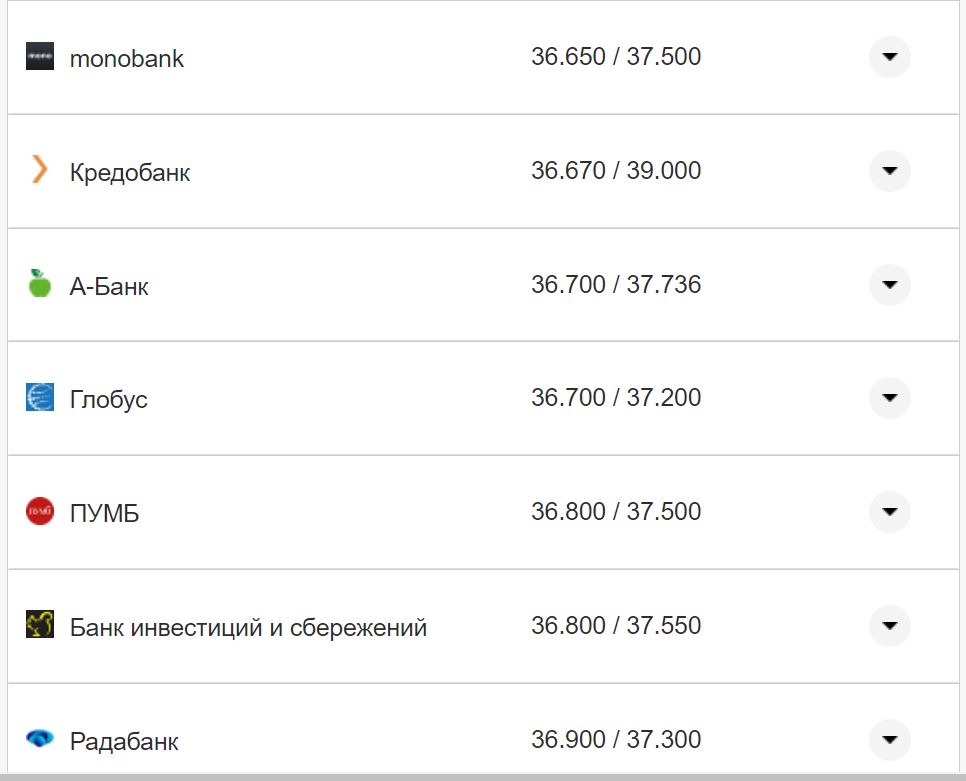Select the Банк инвестиций и сбережений logo
Image resolution: width=966 pixels, height=781 pixels.
[x=38, y=626]
